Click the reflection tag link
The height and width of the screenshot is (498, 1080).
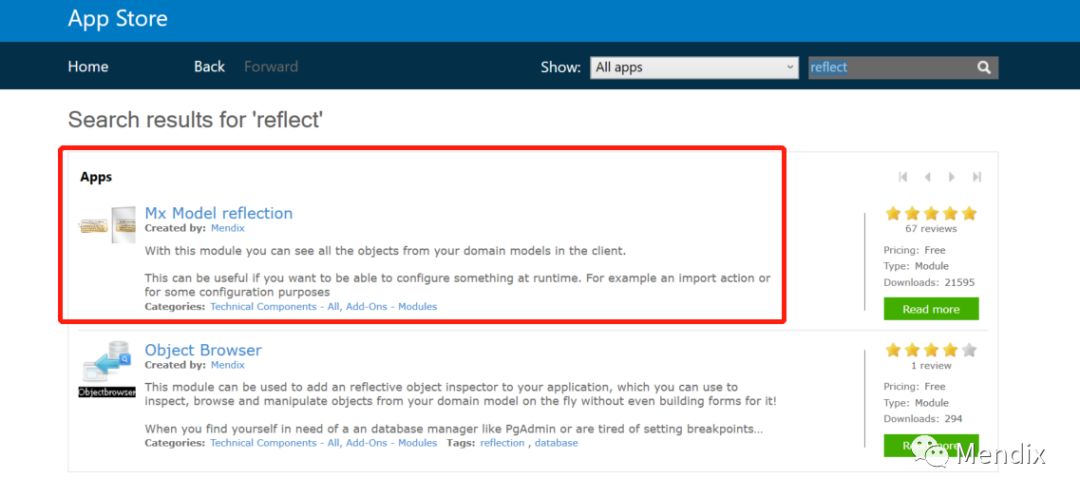pos(502,443)
